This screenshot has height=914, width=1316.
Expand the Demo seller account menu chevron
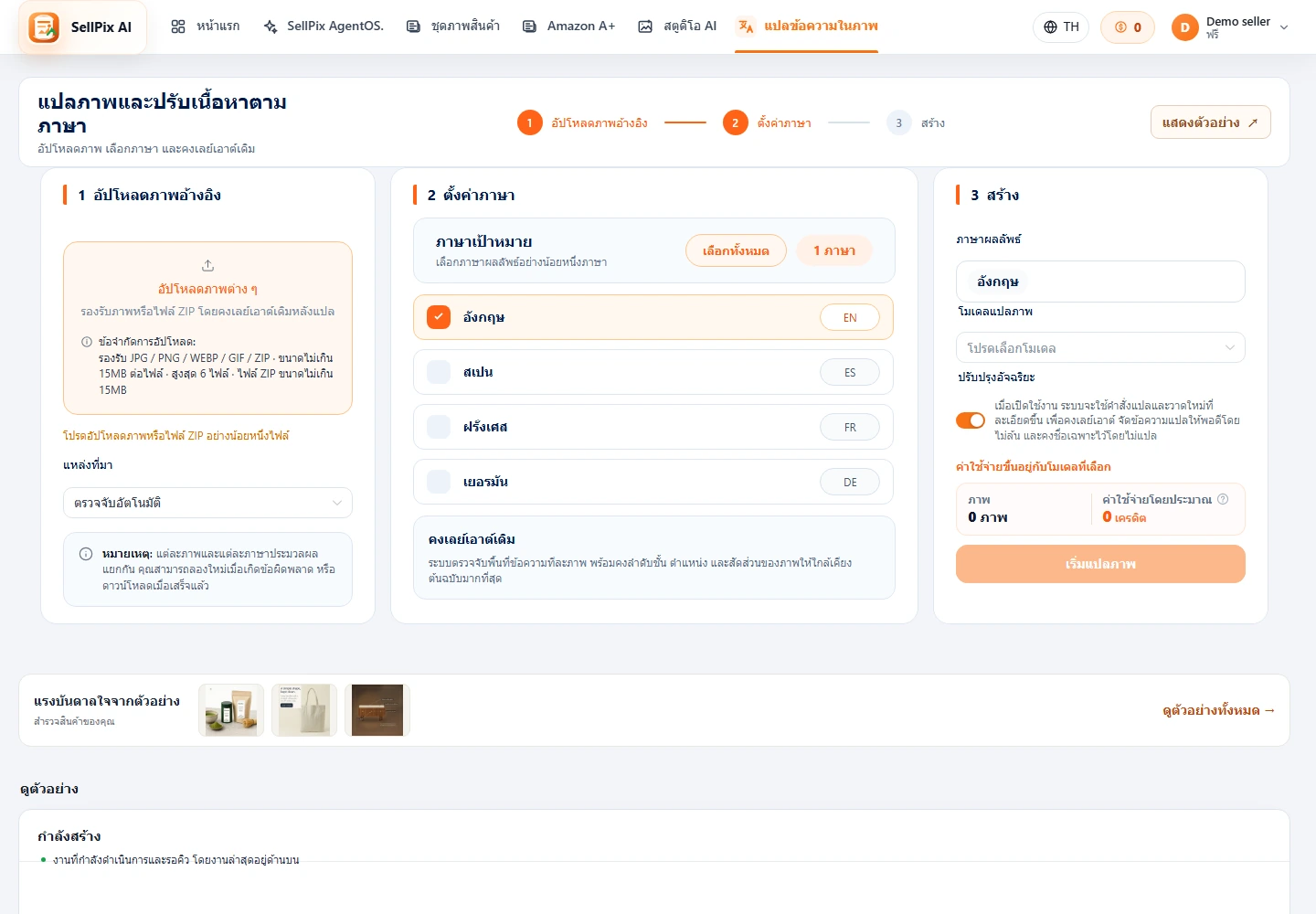click(1284, 27)
